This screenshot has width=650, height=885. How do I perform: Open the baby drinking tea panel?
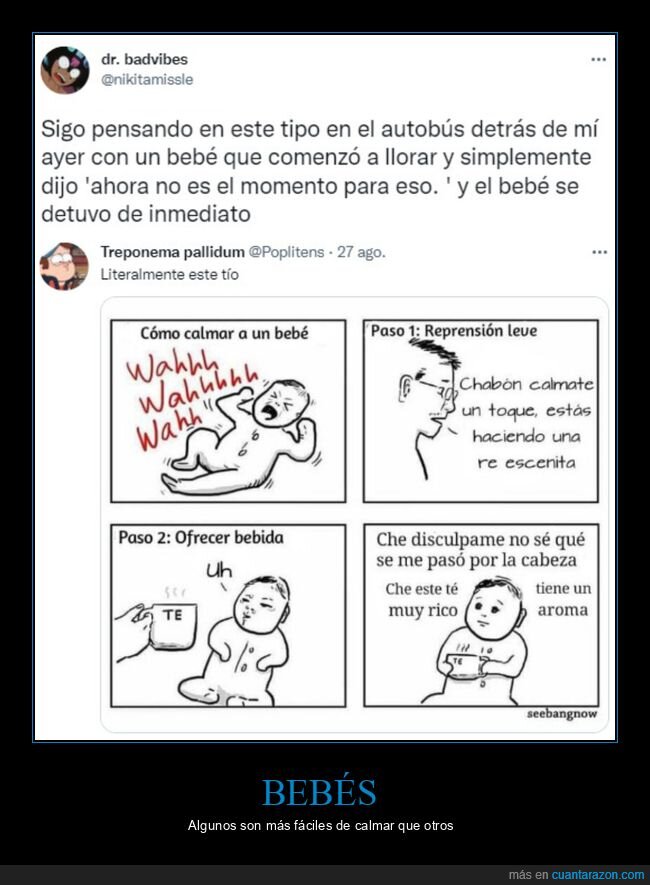point(481,615)
